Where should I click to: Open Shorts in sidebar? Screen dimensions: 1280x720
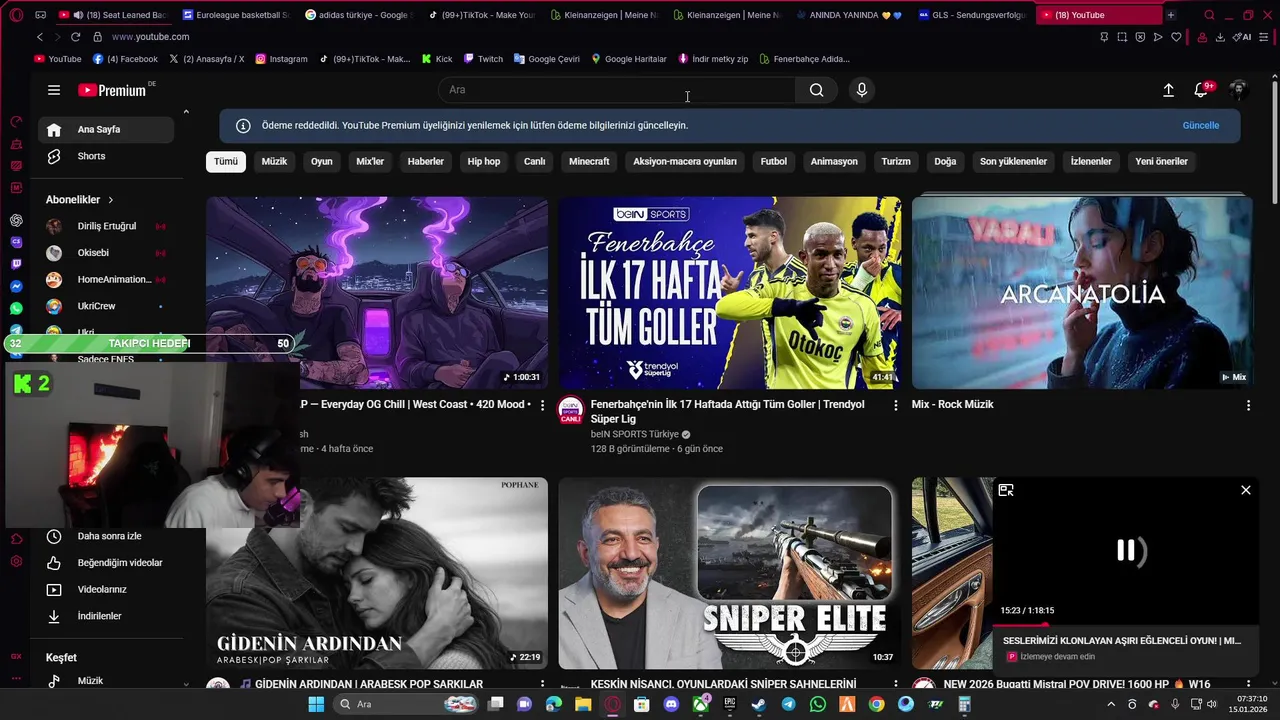point(106,157)
